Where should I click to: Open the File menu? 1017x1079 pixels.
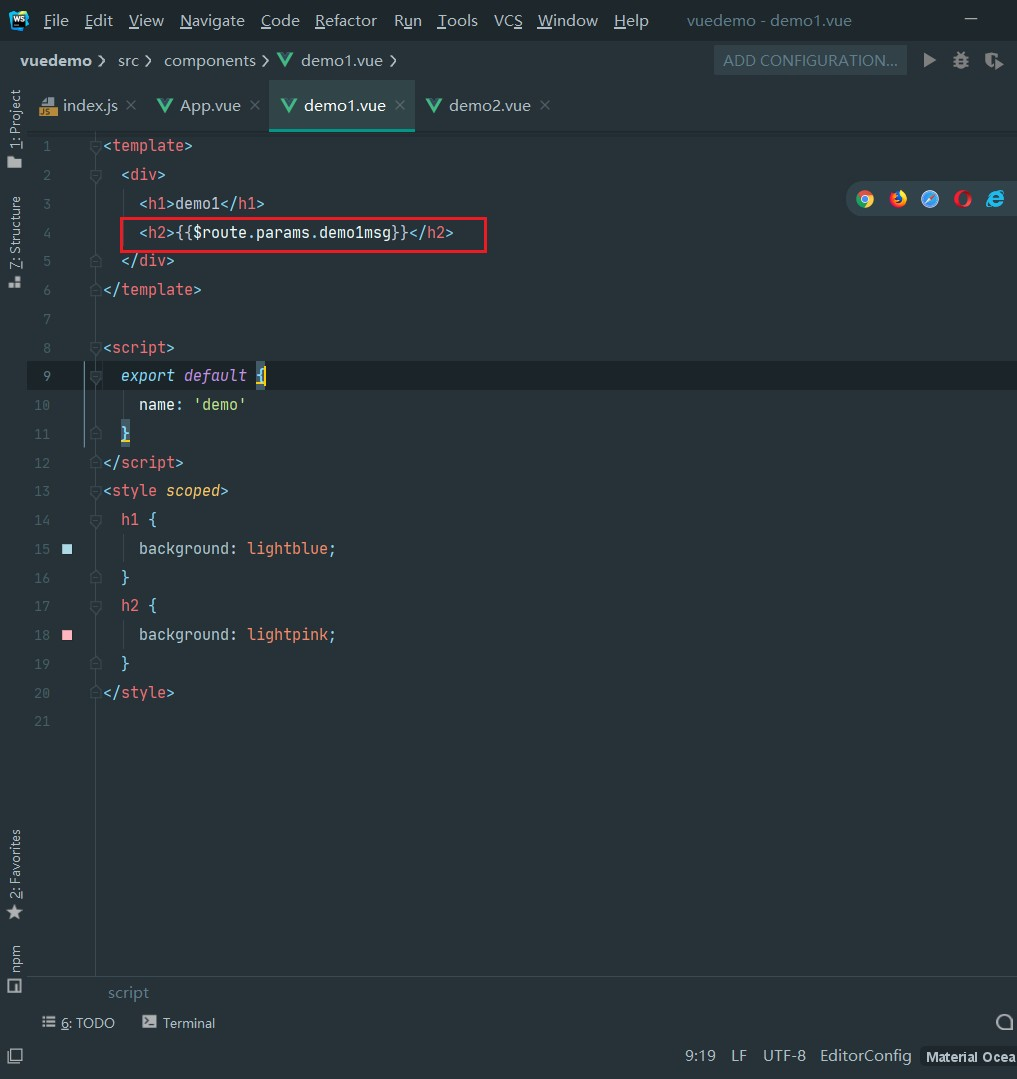click(56, 21)
